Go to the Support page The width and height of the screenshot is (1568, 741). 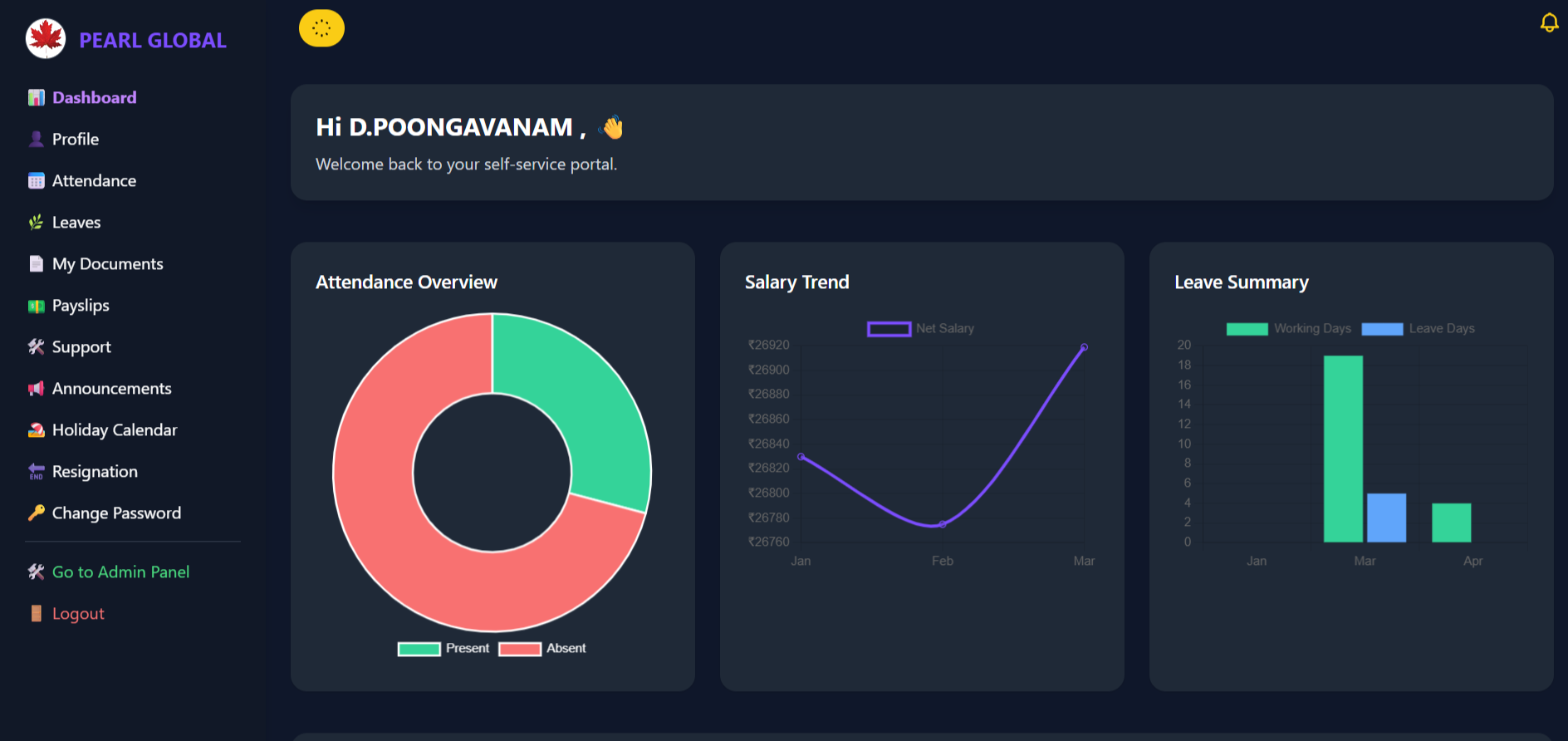[x=81, y=347]
